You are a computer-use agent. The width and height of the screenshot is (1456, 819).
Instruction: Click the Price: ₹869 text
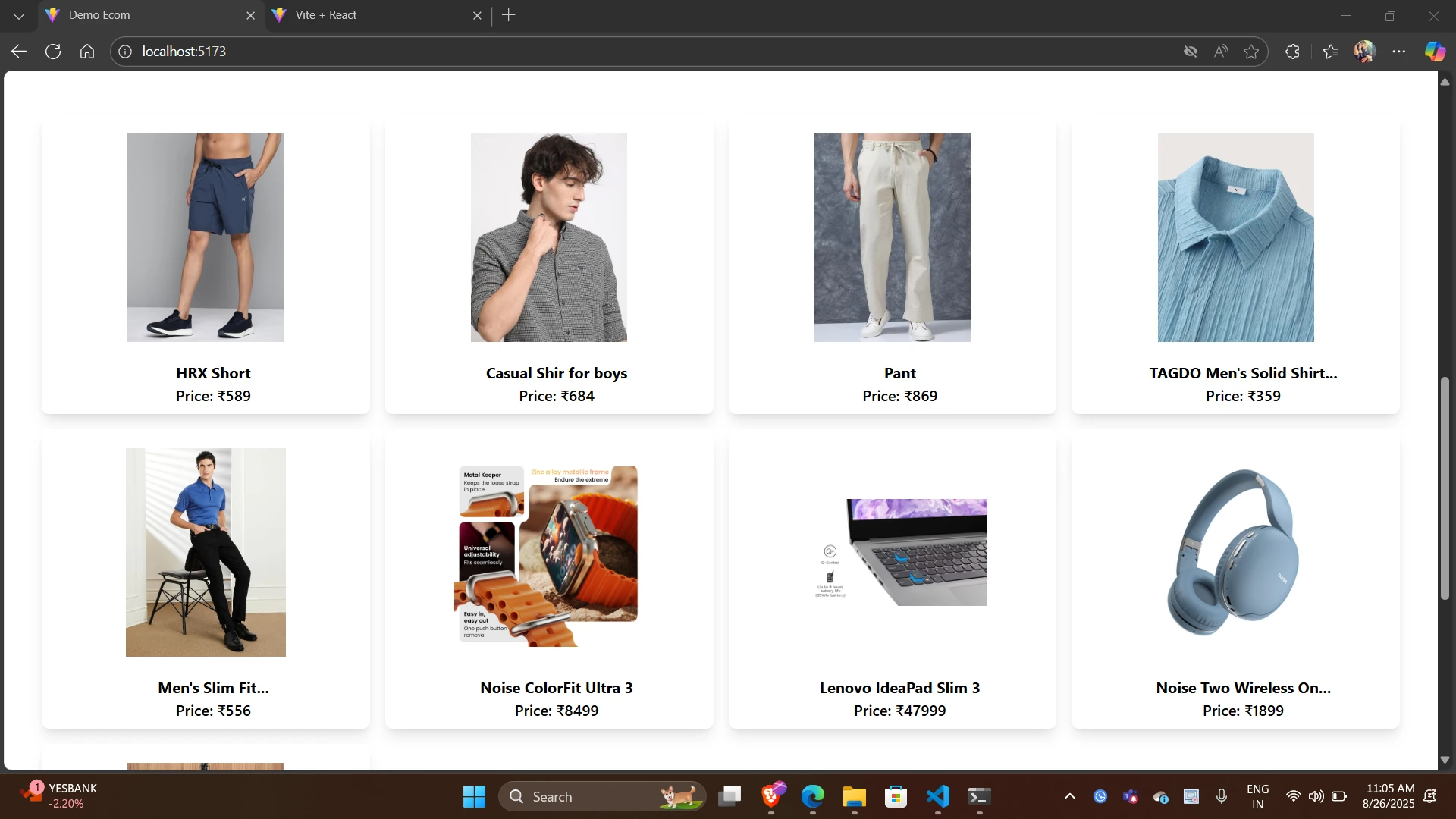click(900, 396)
